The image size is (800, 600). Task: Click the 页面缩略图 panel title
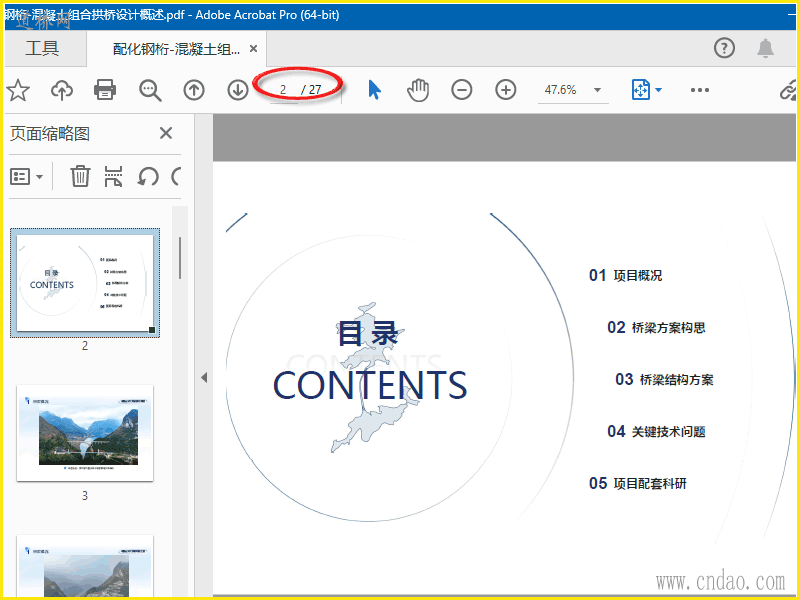[50, 134]
